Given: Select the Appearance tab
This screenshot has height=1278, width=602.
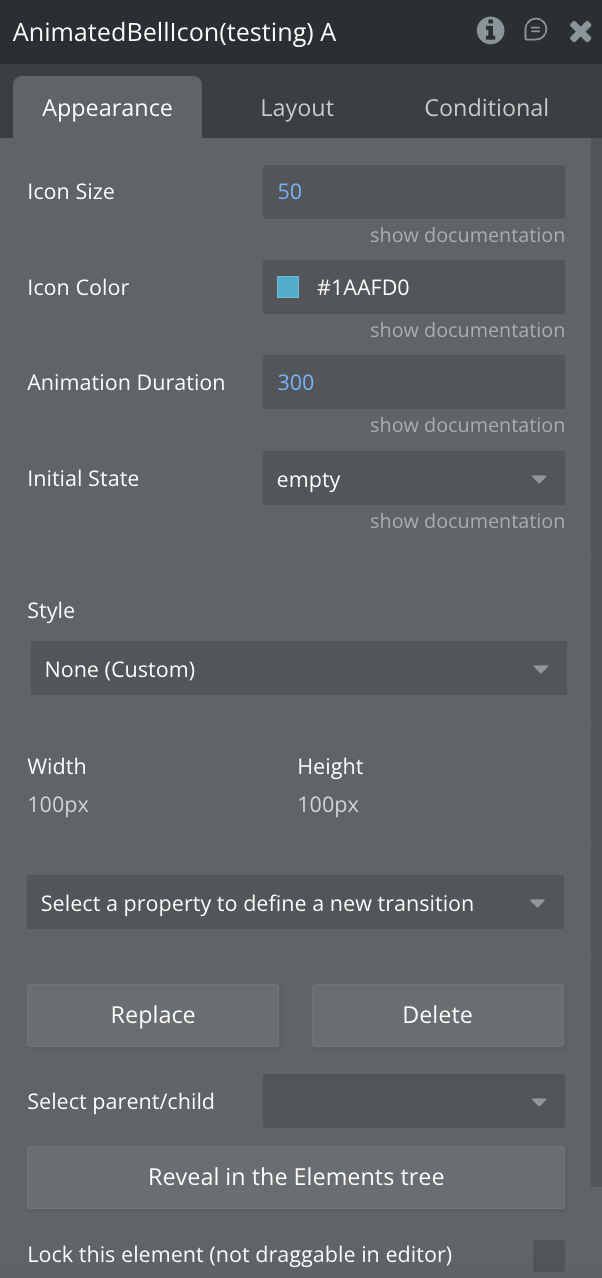Looking at the screenshot, I should click(107, 108).
